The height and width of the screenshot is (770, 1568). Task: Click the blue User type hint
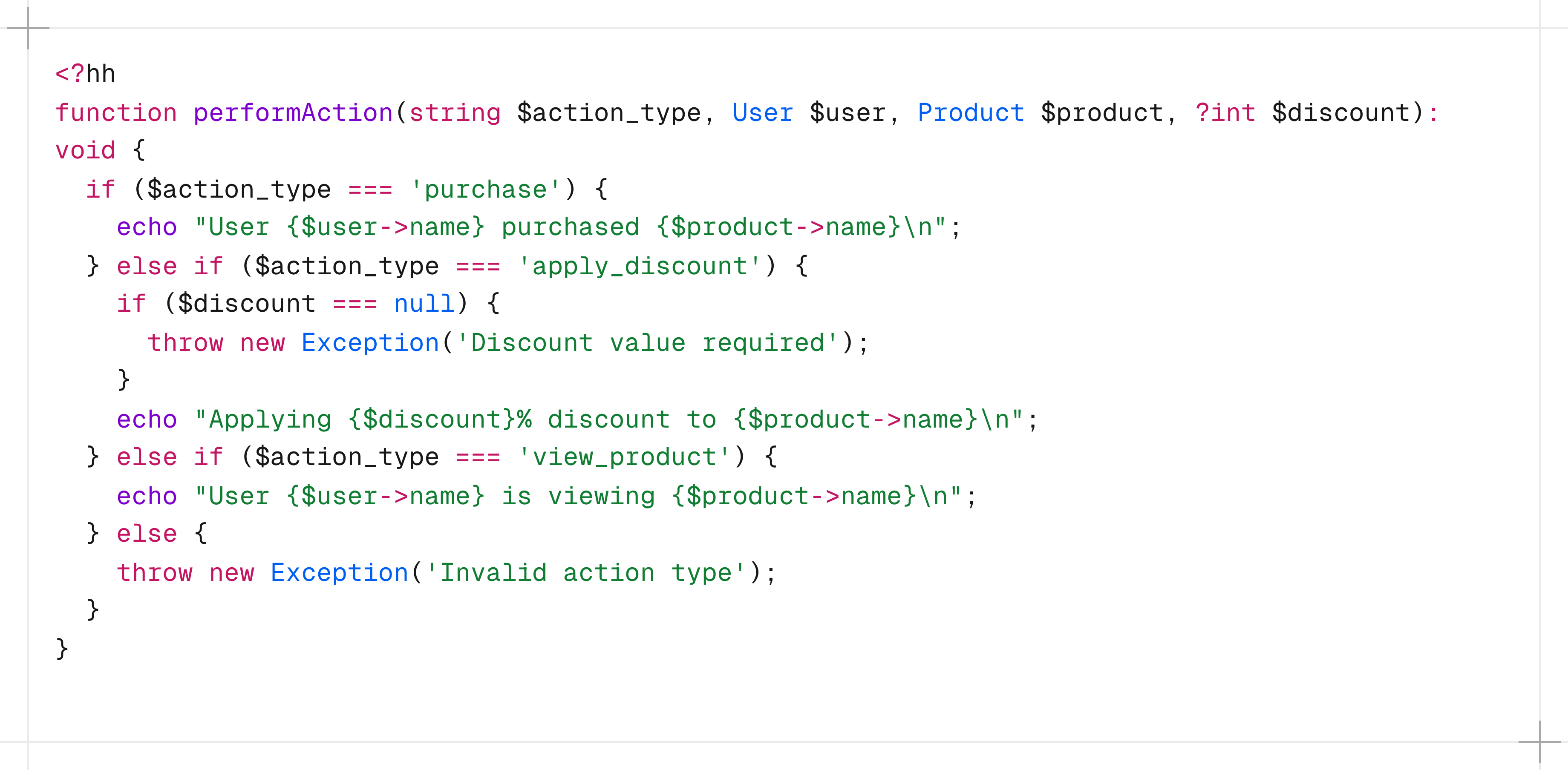tap(762, 112)
